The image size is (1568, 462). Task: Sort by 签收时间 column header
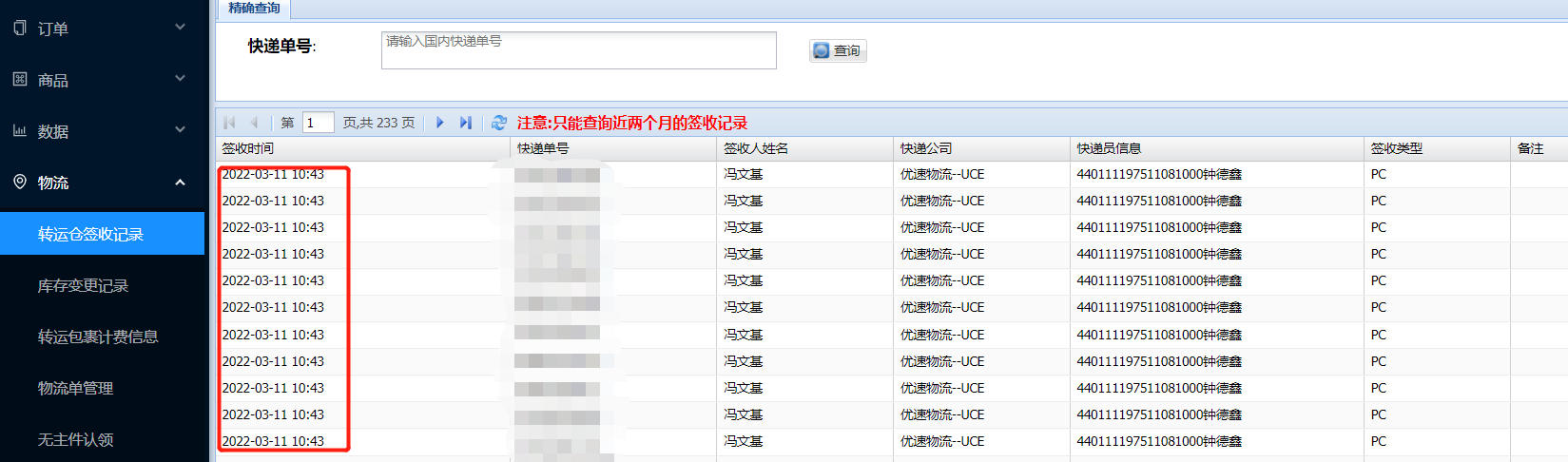pyautogui.click(x=363, y=148)
